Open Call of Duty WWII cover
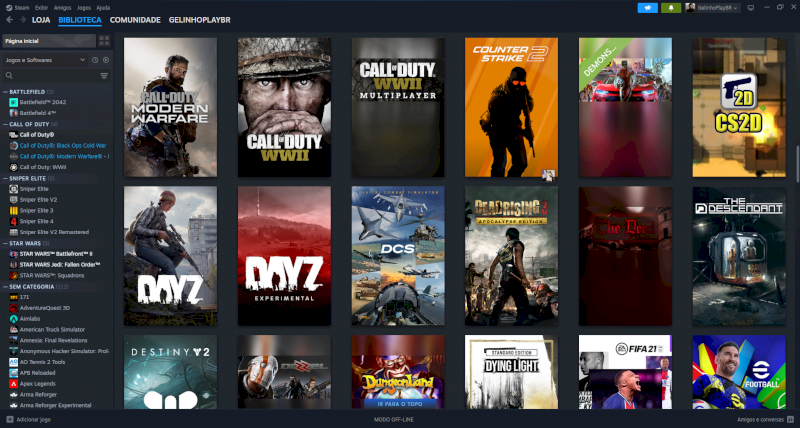Image resolution: width=800 pixels, height=428 pixels. [284, 107]
